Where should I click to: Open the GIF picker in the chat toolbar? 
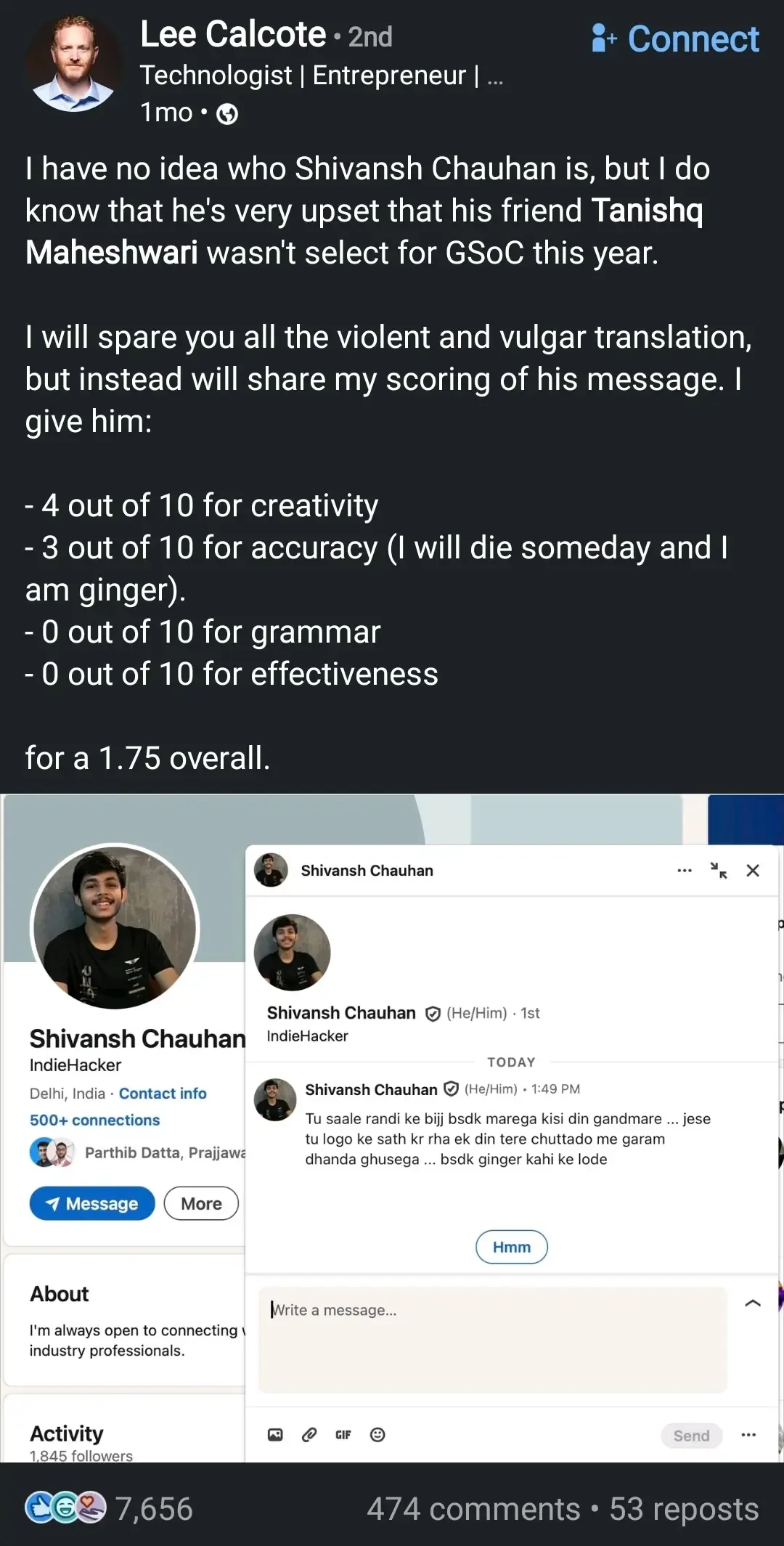click(343, 1435)
